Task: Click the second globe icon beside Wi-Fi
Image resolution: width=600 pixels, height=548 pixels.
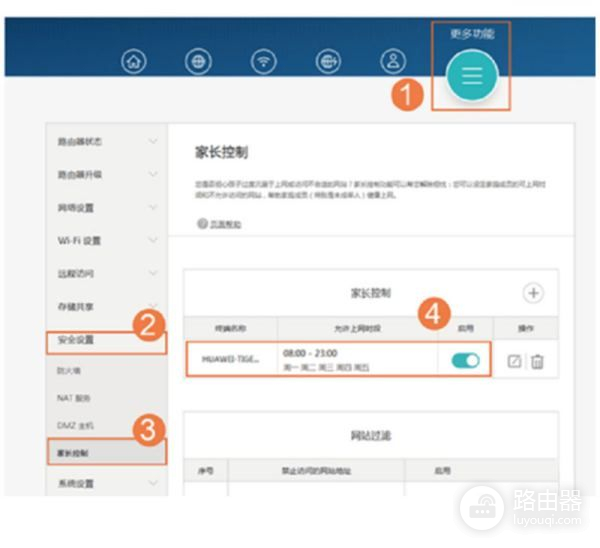Action: click(x=328, y=61)
